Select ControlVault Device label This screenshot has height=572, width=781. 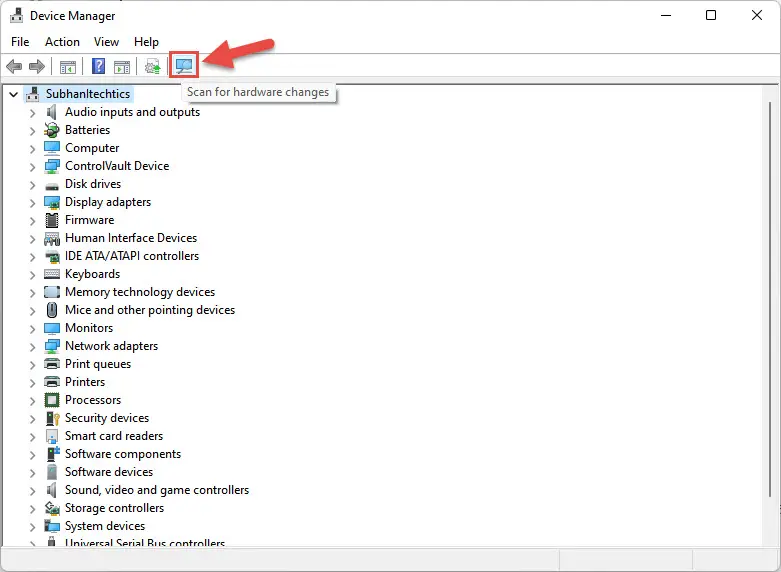117,166
